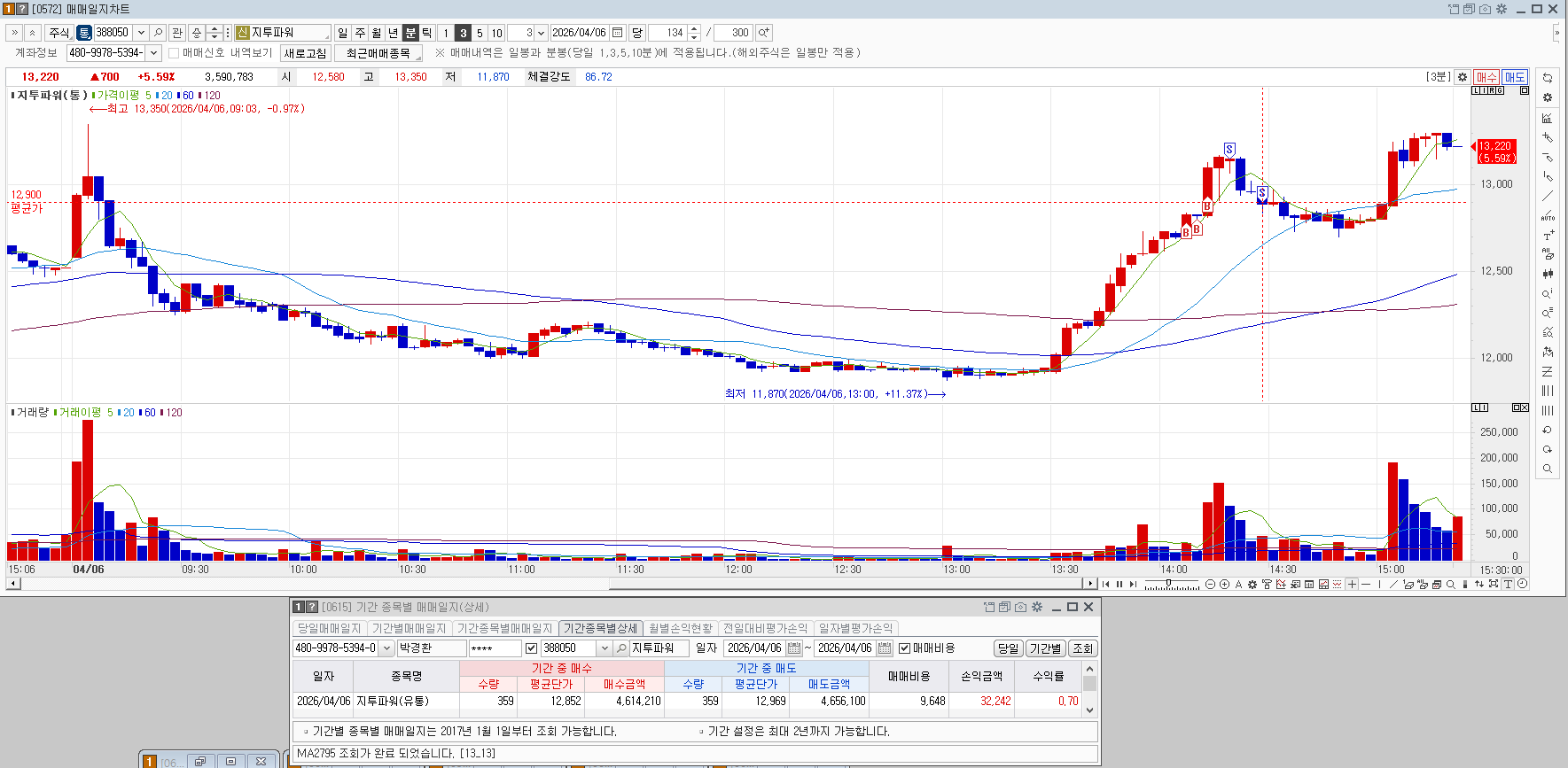Switch to 기간별매매일지 tab
The image size is (1568, 768).
tap(409, 628)
